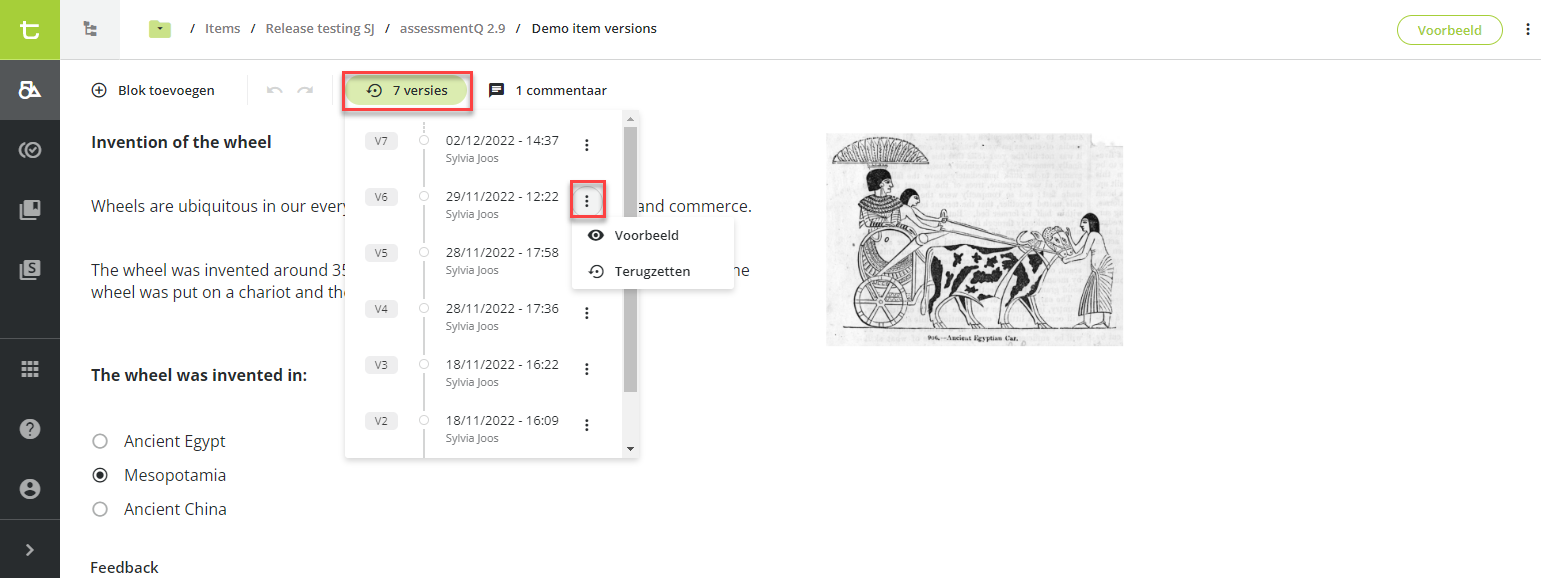Open the library stack sidebar icon

[30, 210]
